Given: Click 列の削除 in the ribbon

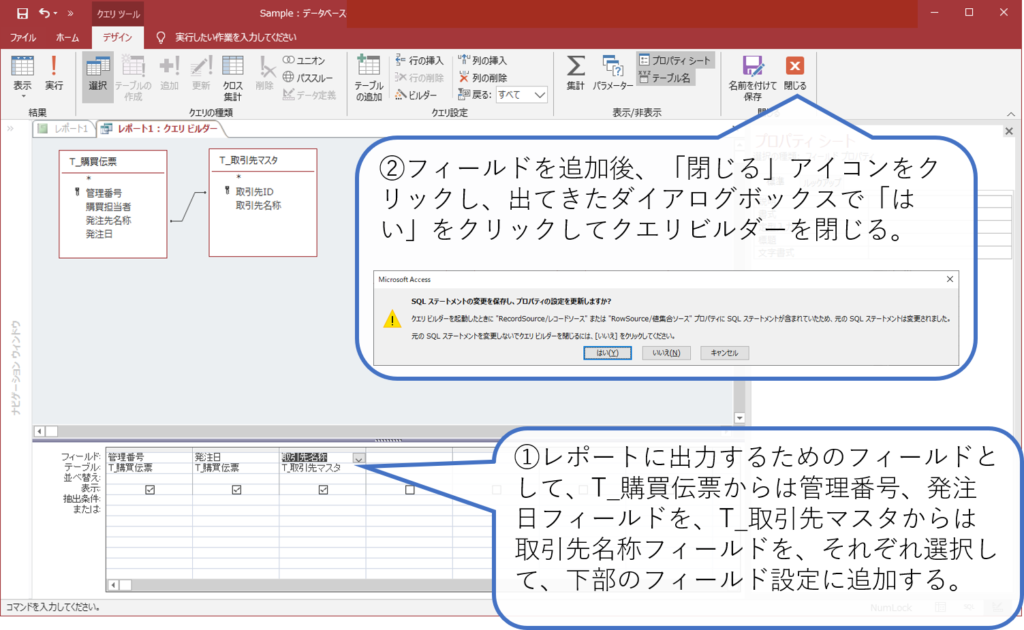Looking at the screenshot, I should click(483, 78).
